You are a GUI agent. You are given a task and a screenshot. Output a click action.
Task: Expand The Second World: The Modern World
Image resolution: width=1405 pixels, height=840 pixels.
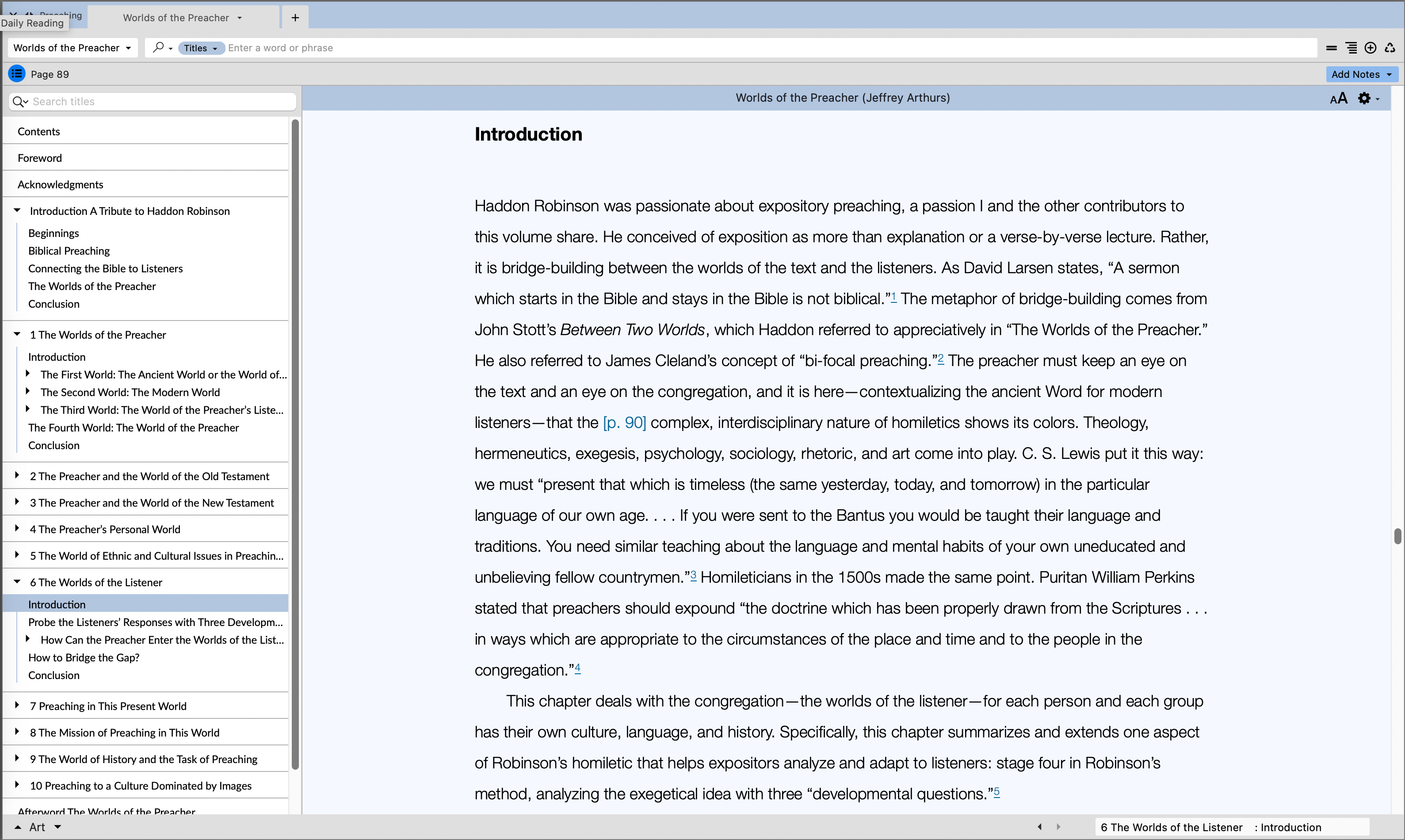click(x=28, y=391)
